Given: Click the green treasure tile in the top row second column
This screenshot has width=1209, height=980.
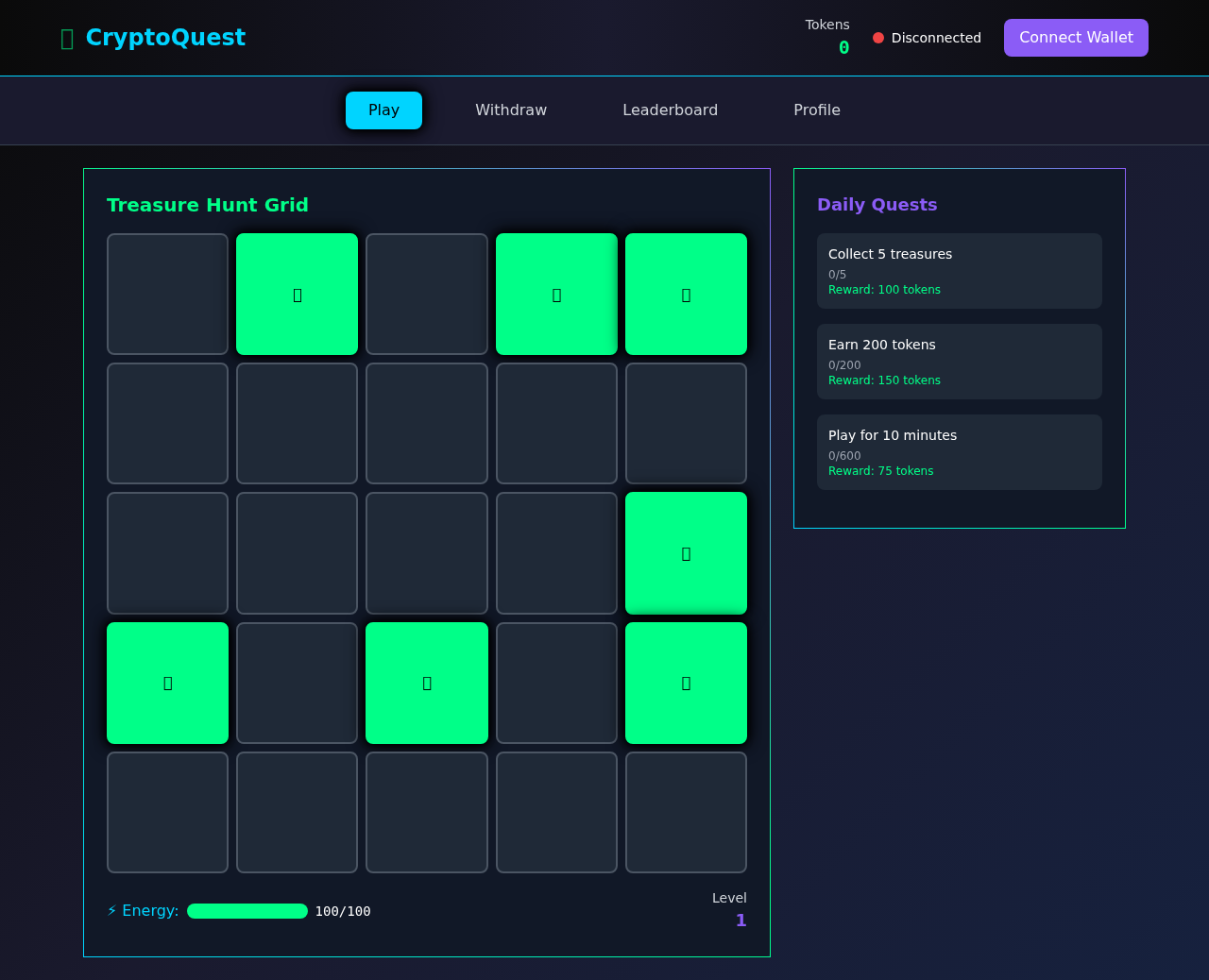Looking at the screenshot, I should pyautogui.click(x=297, y=294).
